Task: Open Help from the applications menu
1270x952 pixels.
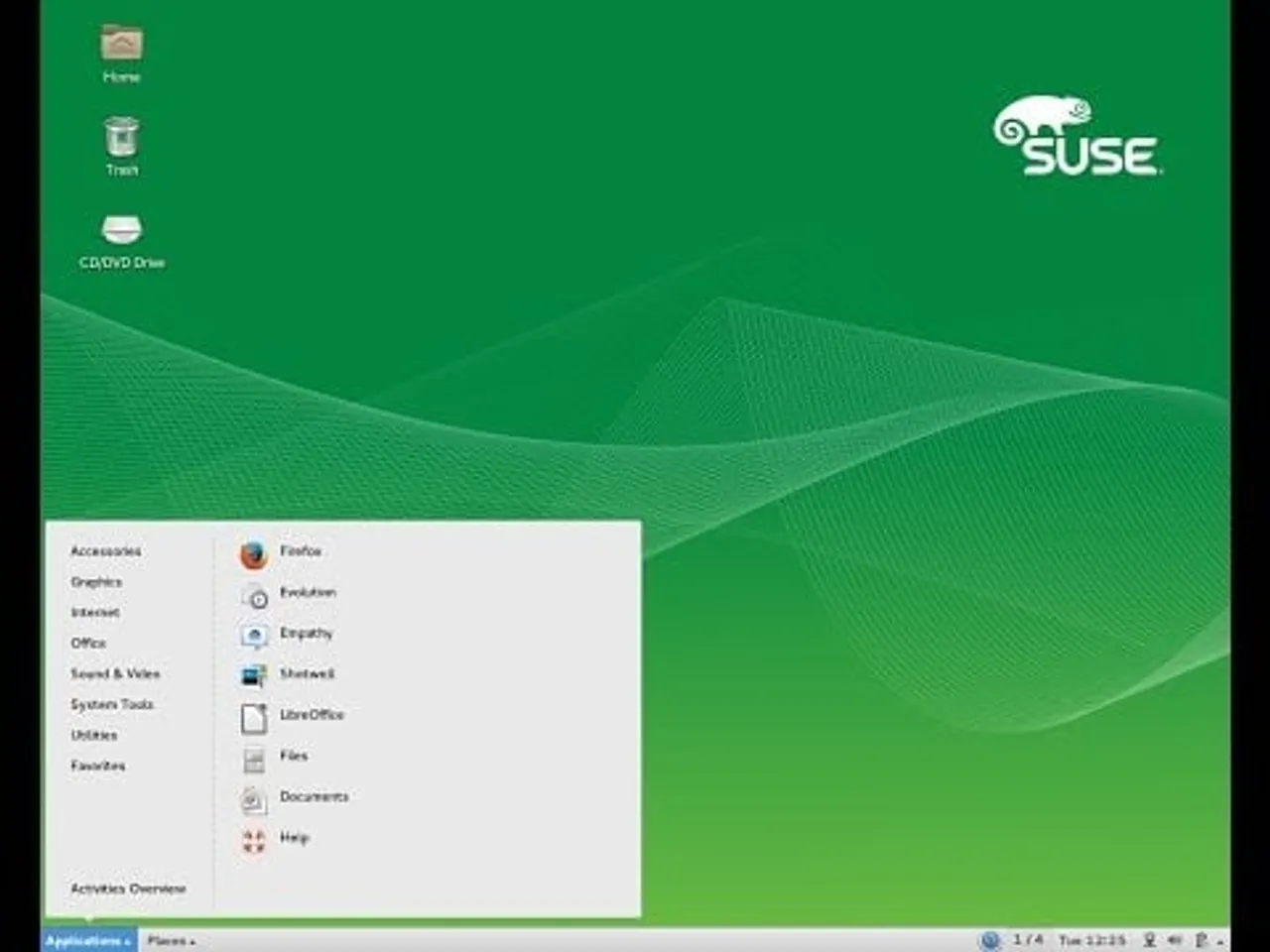Action: [x=274, y=840]
